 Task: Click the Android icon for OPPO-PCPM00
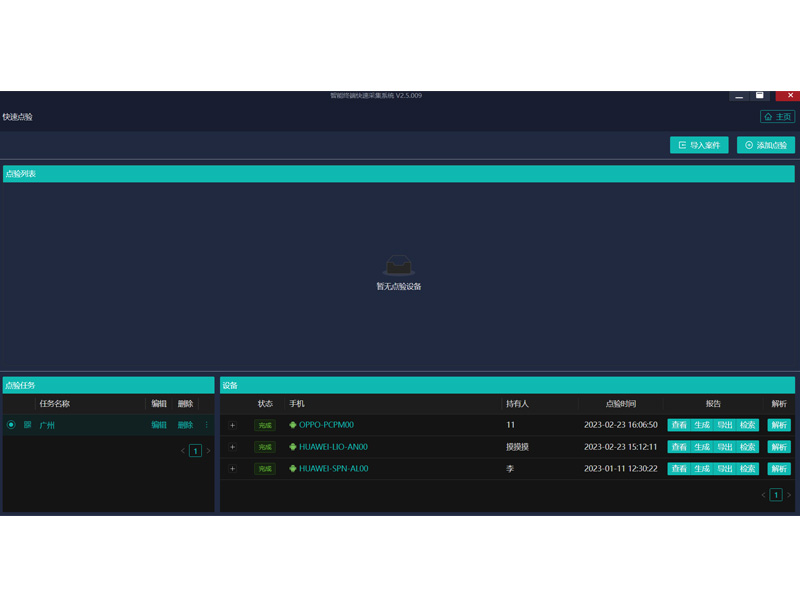293,425
